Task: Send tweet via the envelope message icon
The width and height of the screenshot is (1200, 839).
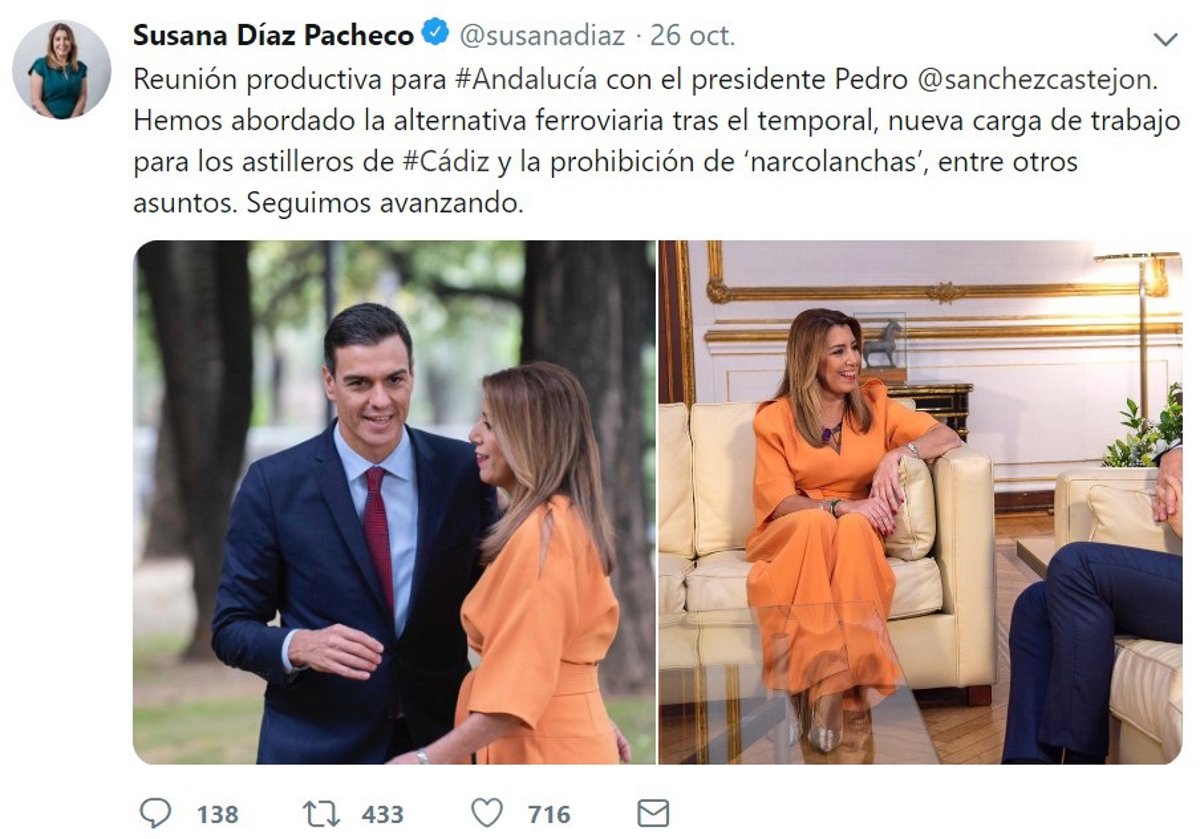Action: tap(653, 813)
